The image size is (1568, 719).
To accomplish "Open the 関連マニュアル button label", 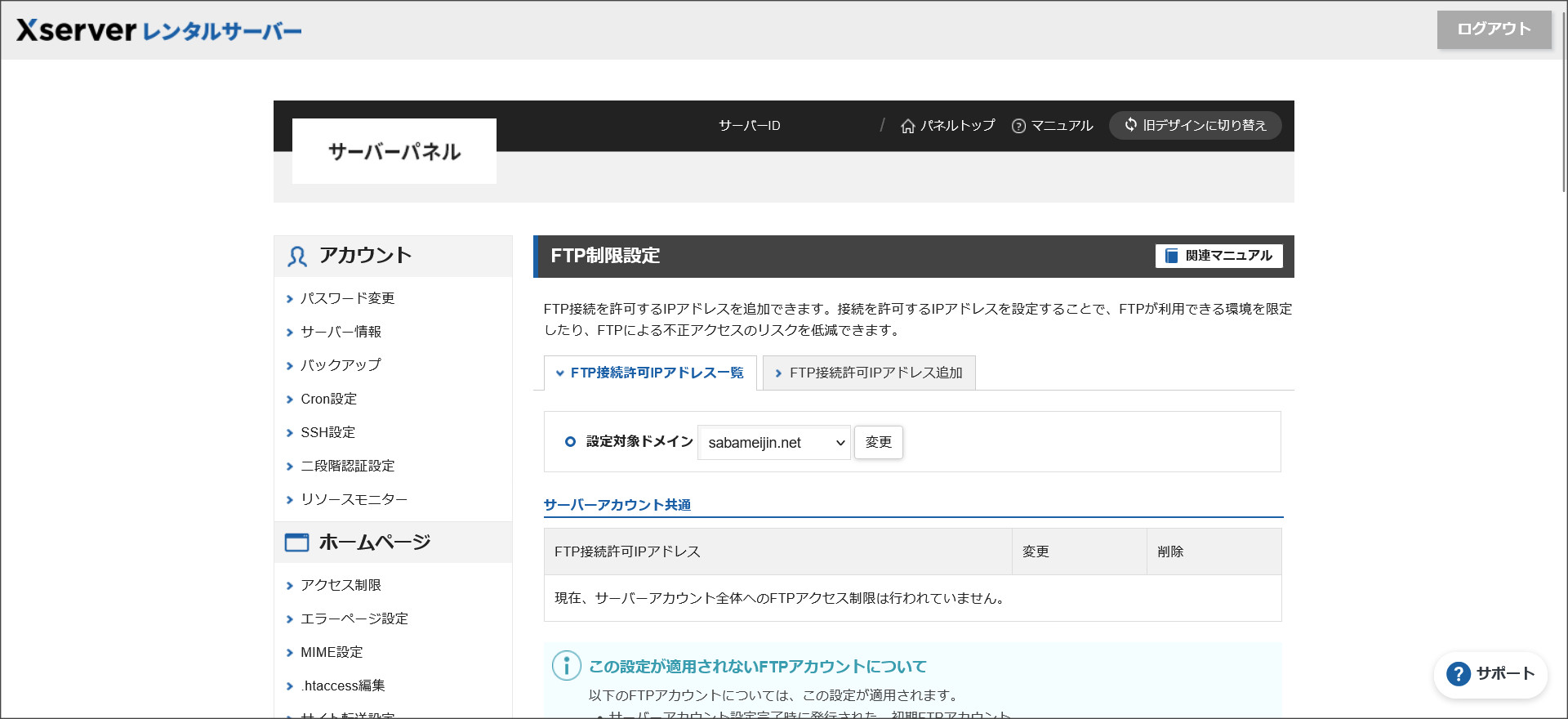I will tap(1229, 256).
